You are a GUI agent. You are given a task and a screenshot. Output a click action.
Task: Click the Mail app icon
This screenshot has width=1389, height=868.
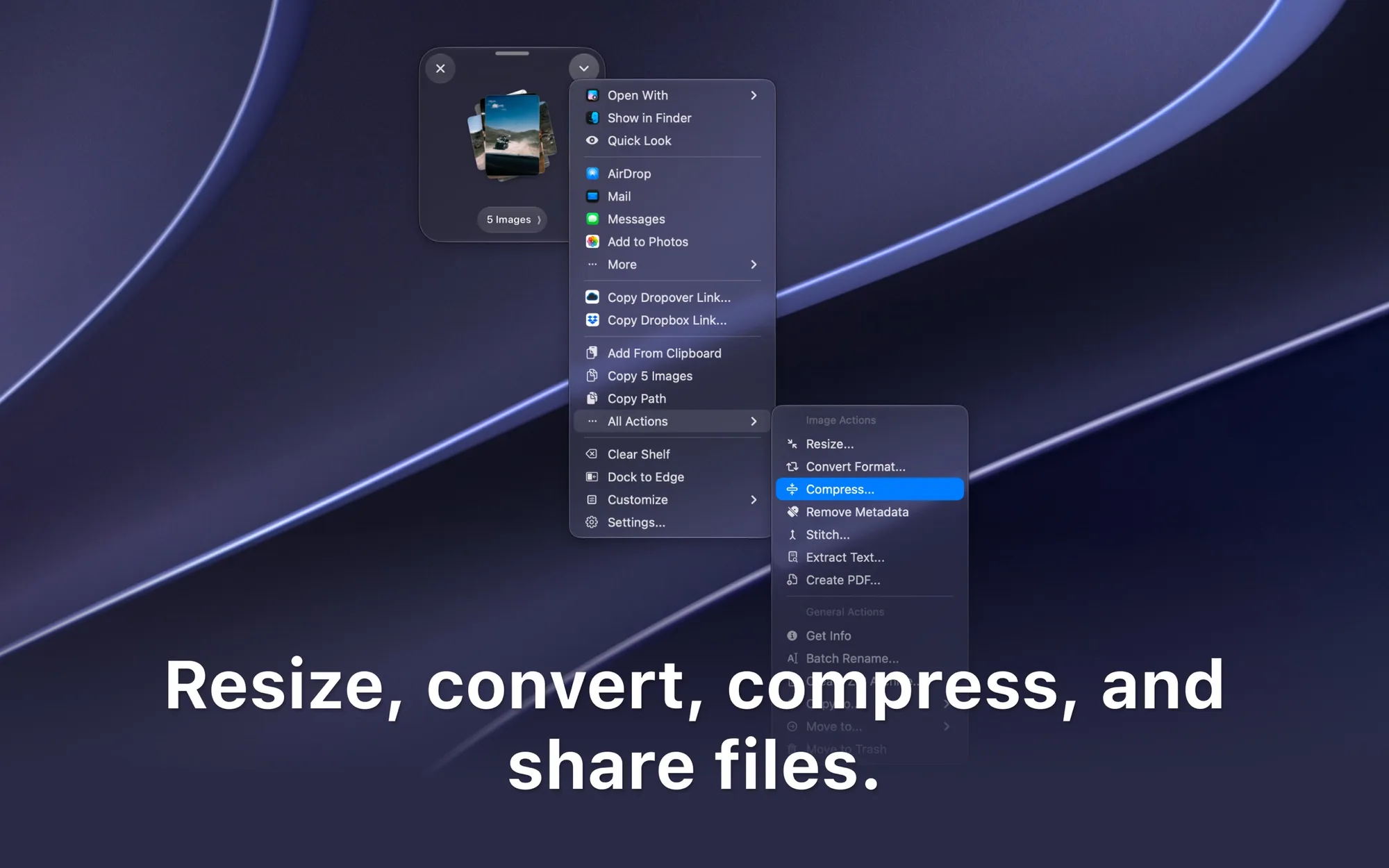coord(592,197)
